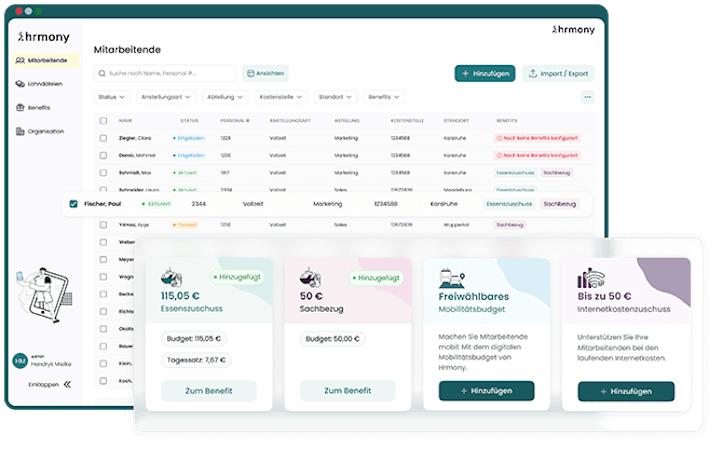This screenshot has height=450, width=727.
Task: Expand the Benefits filter dropdown
Action: [383, 97]
